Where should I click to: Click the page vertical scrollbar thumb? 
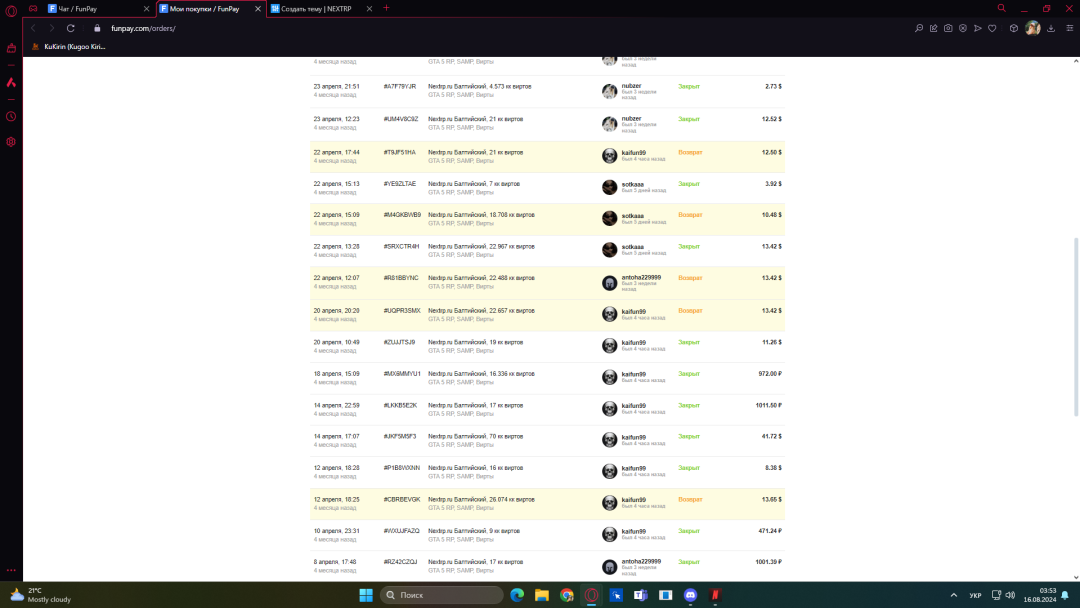coord(1076,327)
